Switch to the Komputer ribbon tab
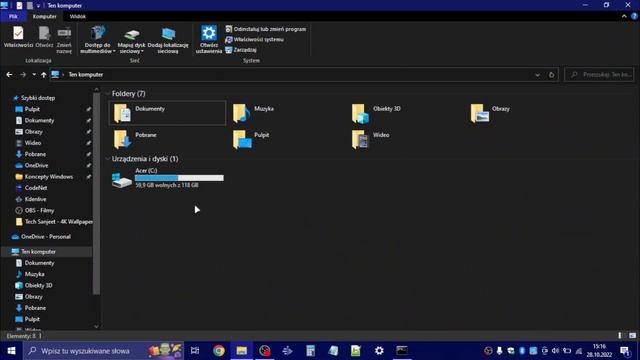Screen dimensions: 640x360 pos(44,16)
